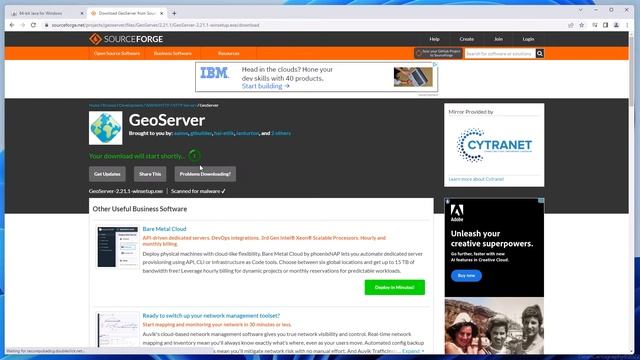Open a new browser tab with plus

pyautogui.click(x=174, y=13)
